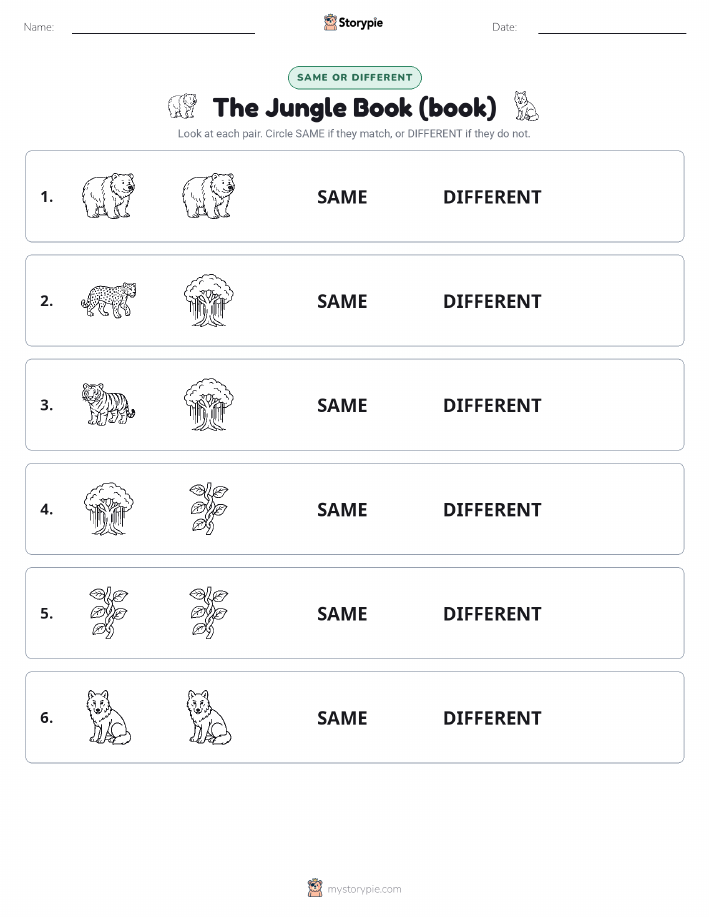Click the second wolf in row 6
This screenshot has width=709, height=917.
coord(209,717)
